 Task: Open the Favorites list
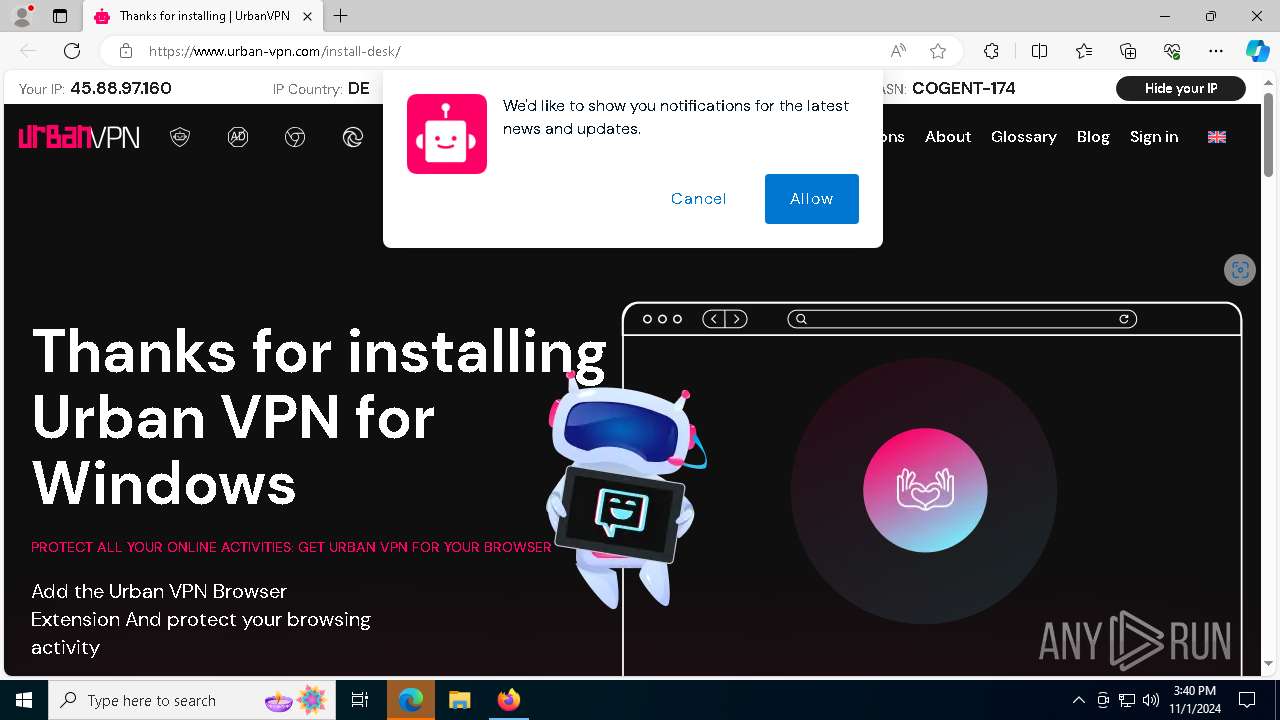coord(1084,51)
